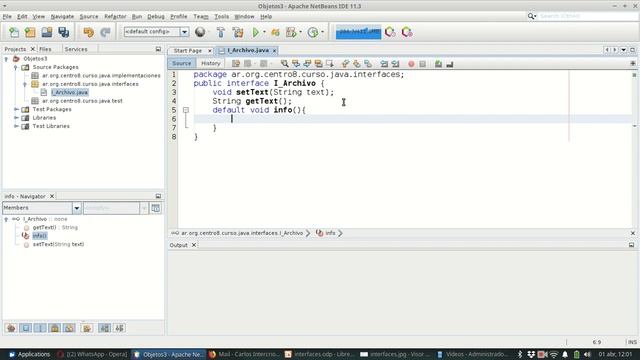Click the Redo arrow in main toolbar
640x360 pixels.
pyautogui.click(x=105, y=32)
